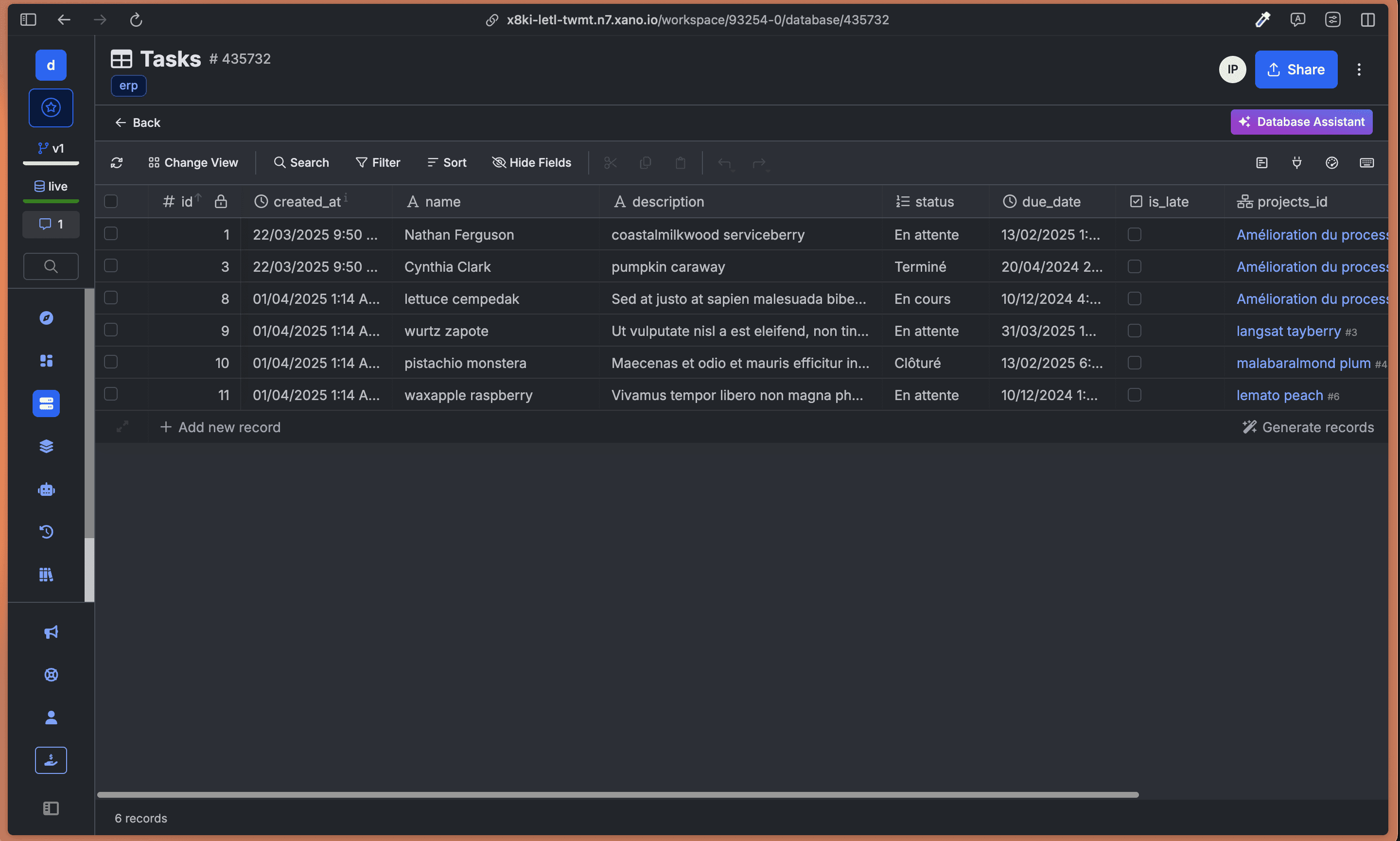1400x841 pixels.
Task: Go back with browser back arrow
Action: click(64, 20)
